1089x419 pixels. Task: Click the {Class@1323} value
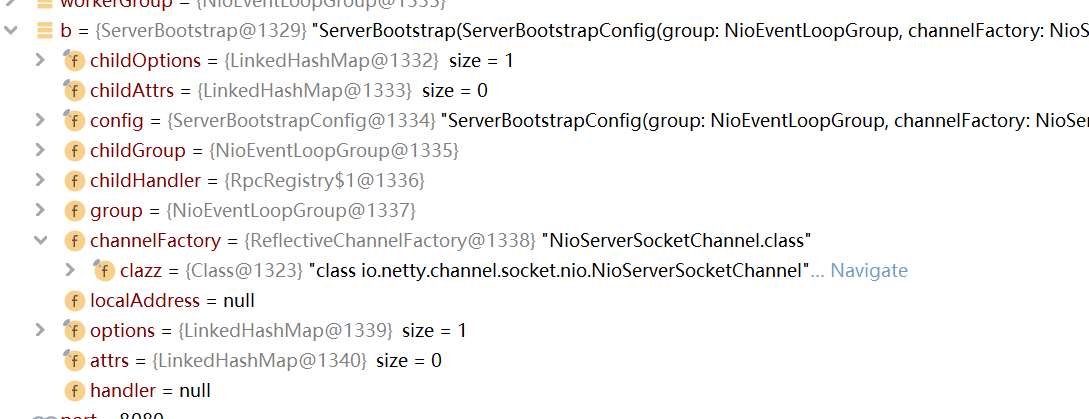(244, 270)
